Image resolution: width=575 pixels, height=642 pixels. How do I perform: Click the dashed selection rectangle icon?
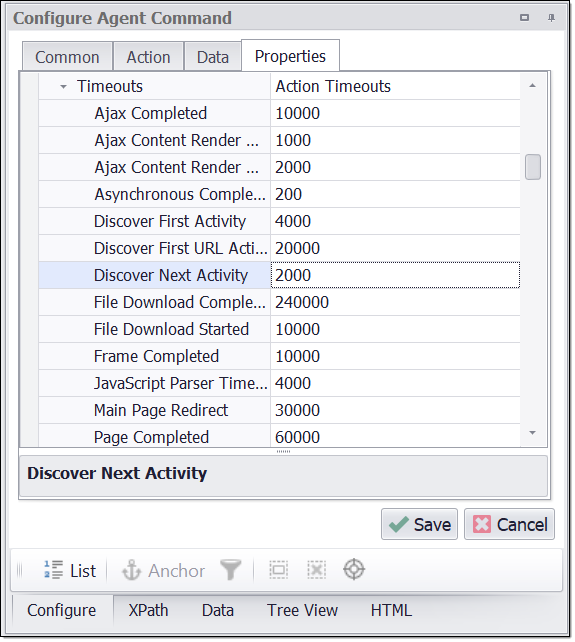click(x=278, y=570)
